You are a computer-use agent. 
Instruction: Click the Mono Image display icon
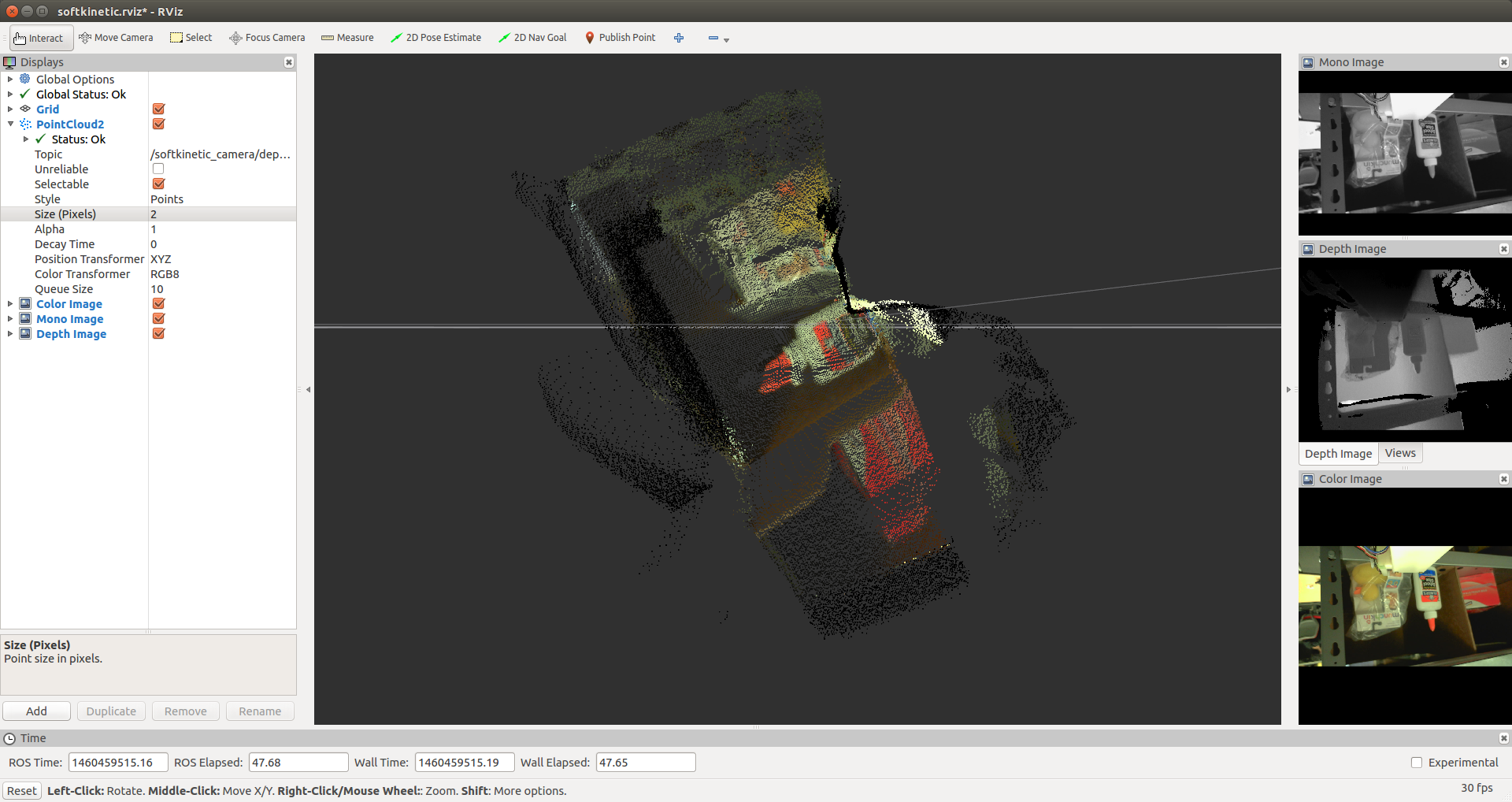click(x=25, y=318)
